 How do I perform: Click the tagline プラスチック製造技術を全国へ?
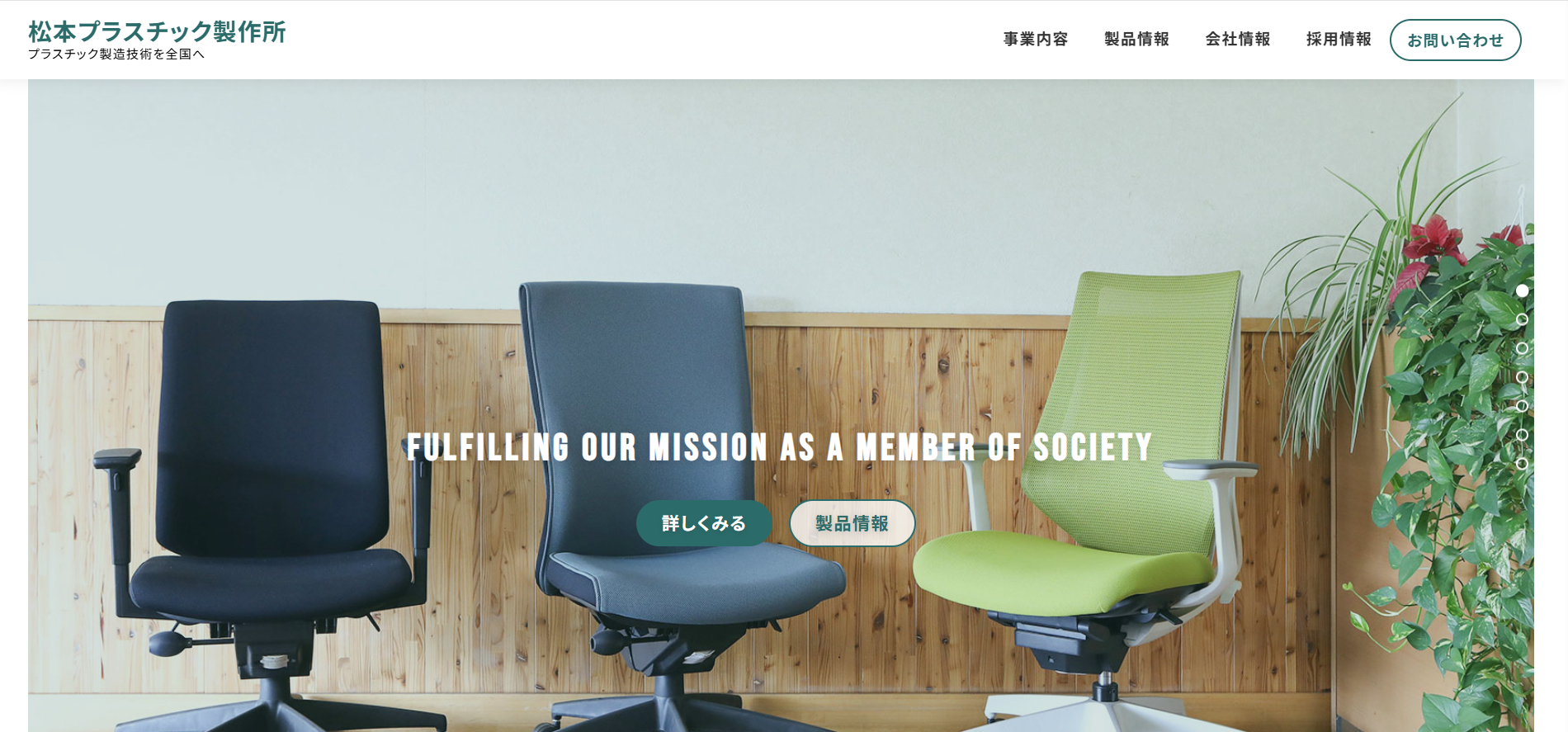tap(116, 54)
